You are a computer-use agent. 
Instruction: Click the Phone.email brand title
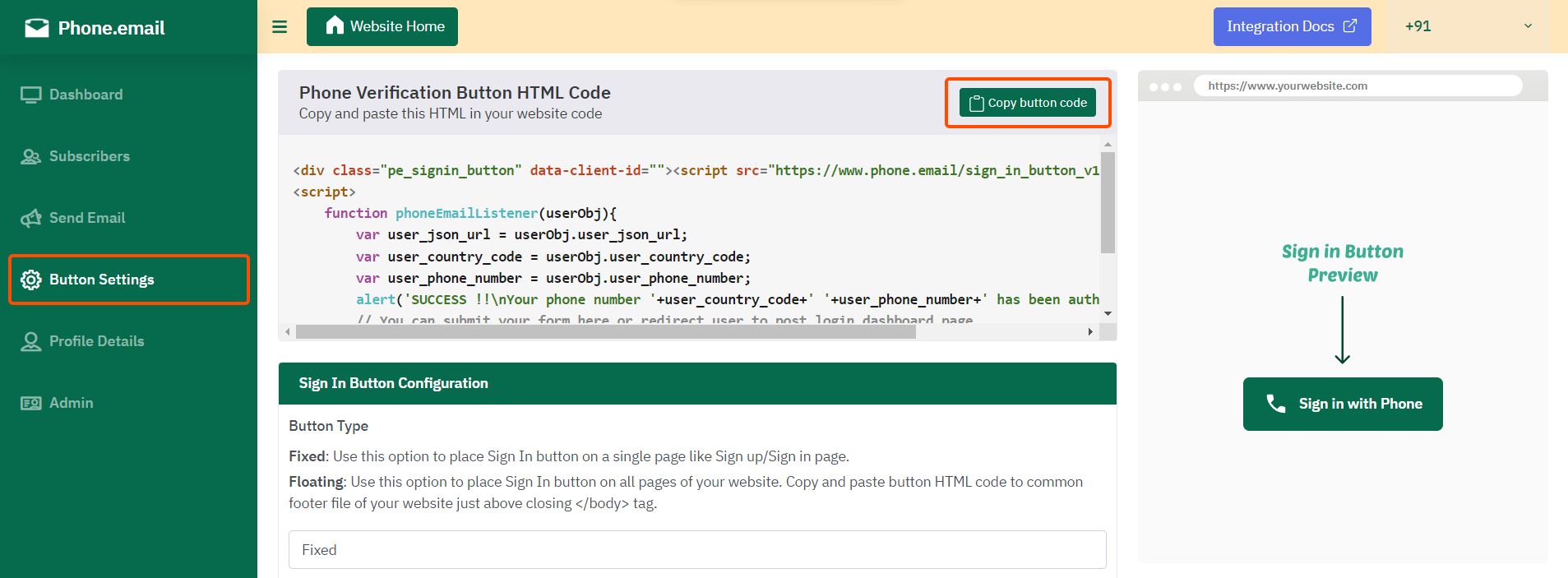[x=112, y=28]
